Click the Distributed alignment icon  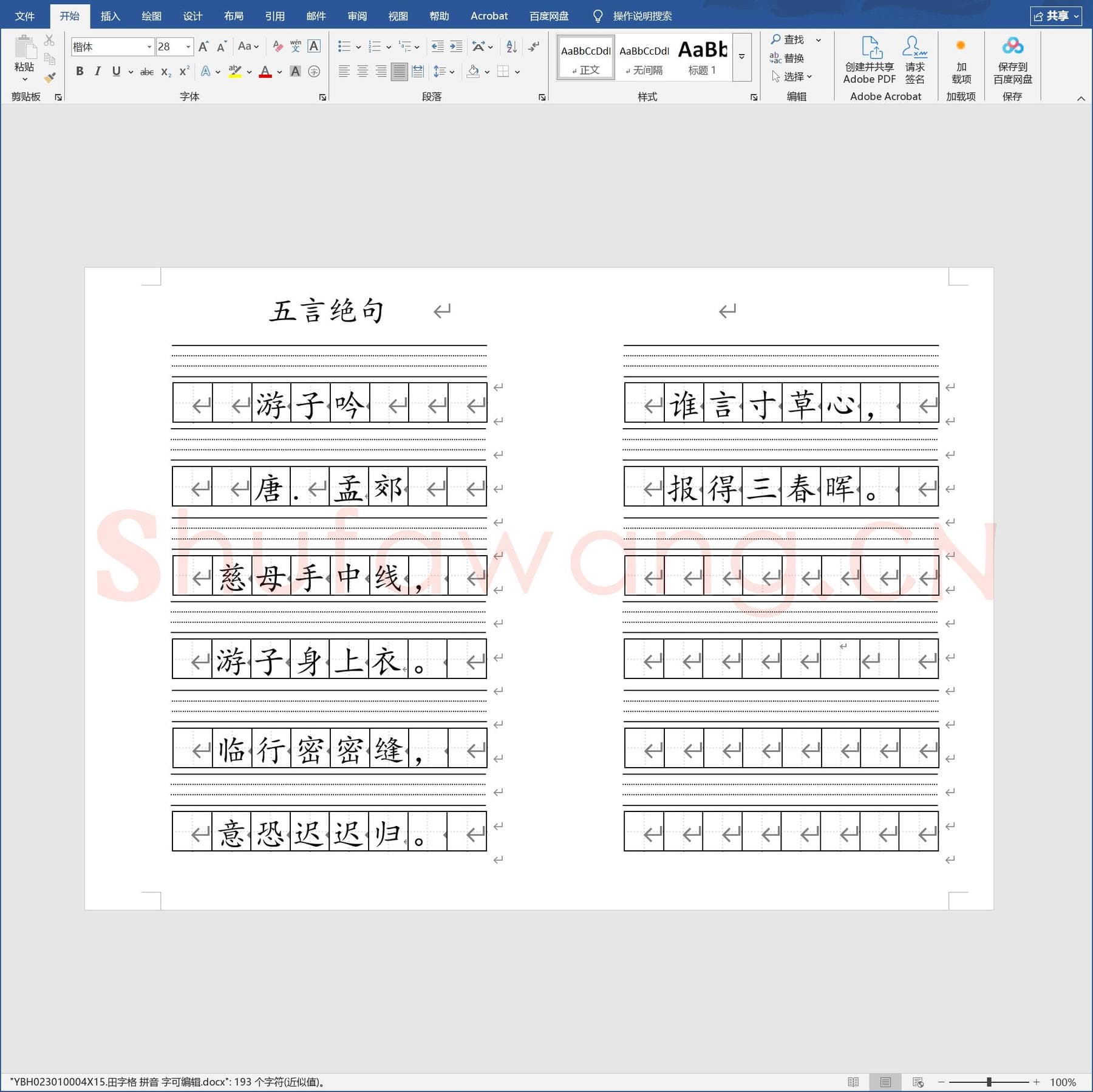(418, 72)
